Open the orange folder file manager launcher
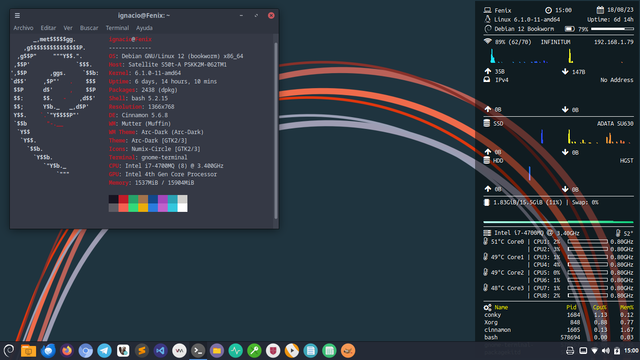 pyautogui.click(x=29, y=351)
